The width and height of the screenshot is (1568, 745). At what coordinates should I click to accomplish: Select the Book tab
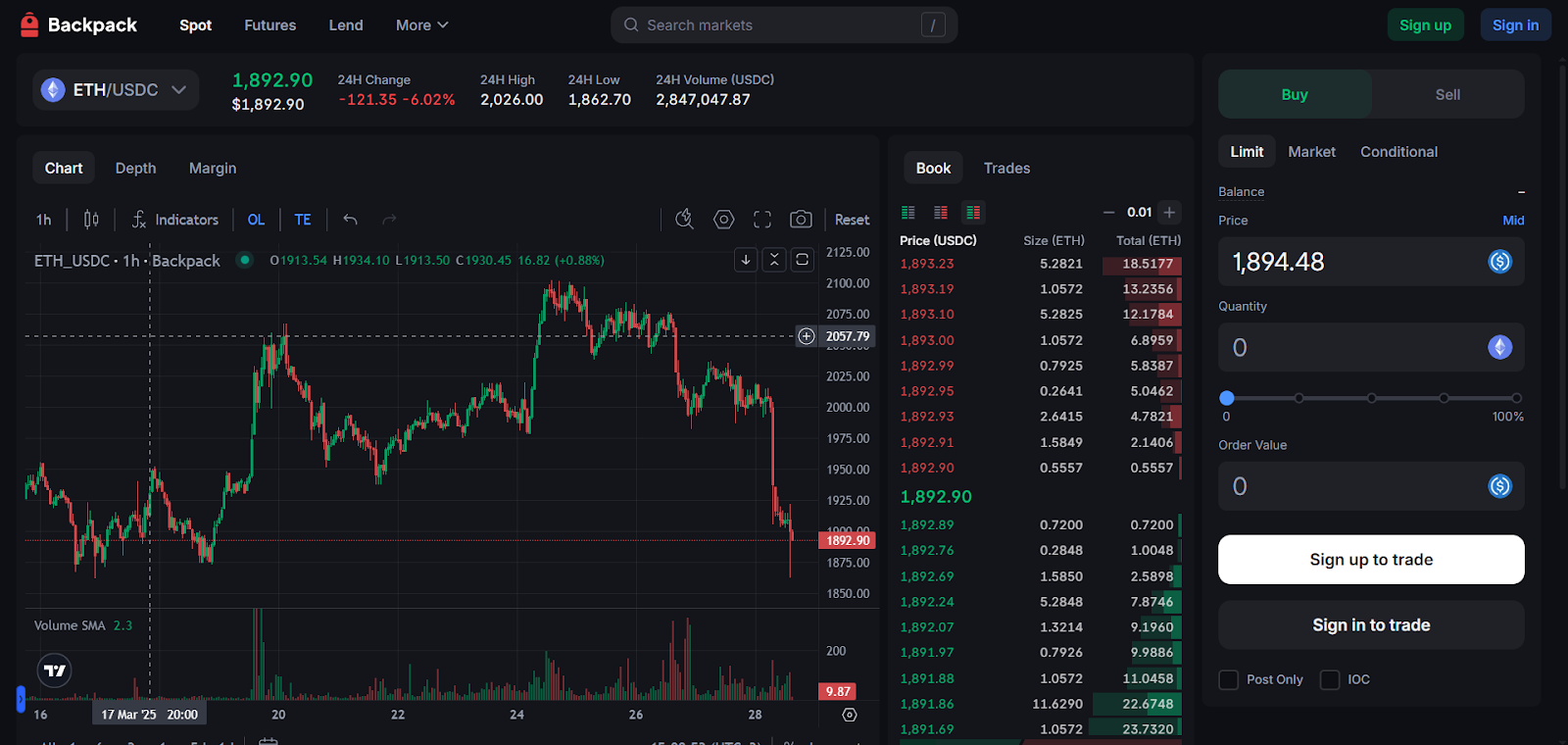pos(933,169)
